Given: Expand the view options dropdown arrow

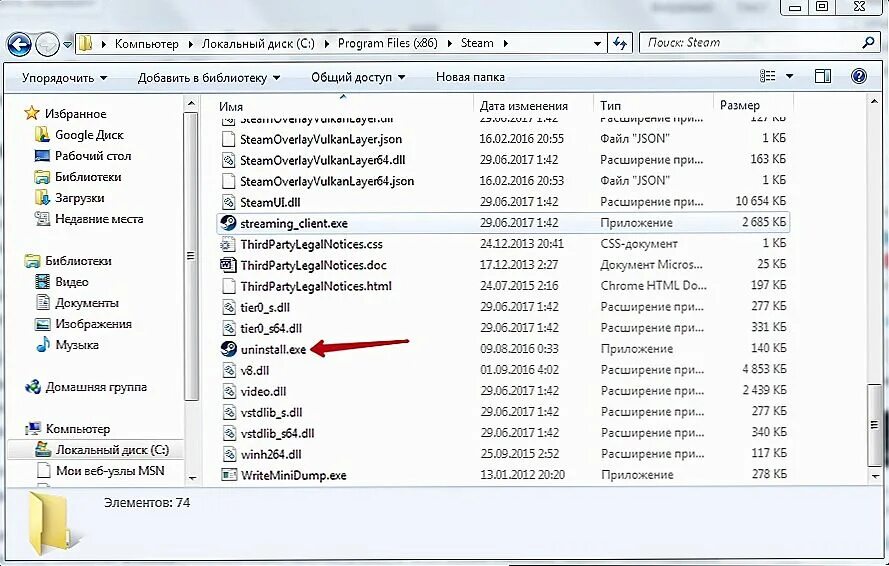Looking at the screenshot, I should pos(789,77).
